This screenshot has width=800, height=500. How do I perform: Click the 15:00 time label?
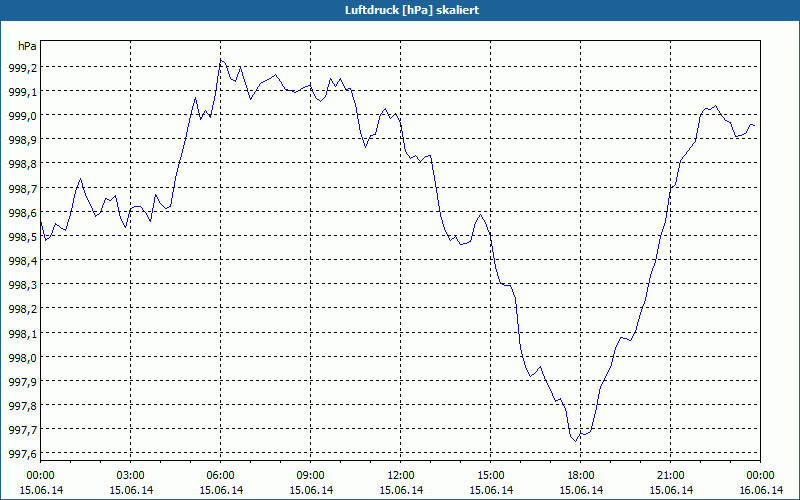point(491,476)
